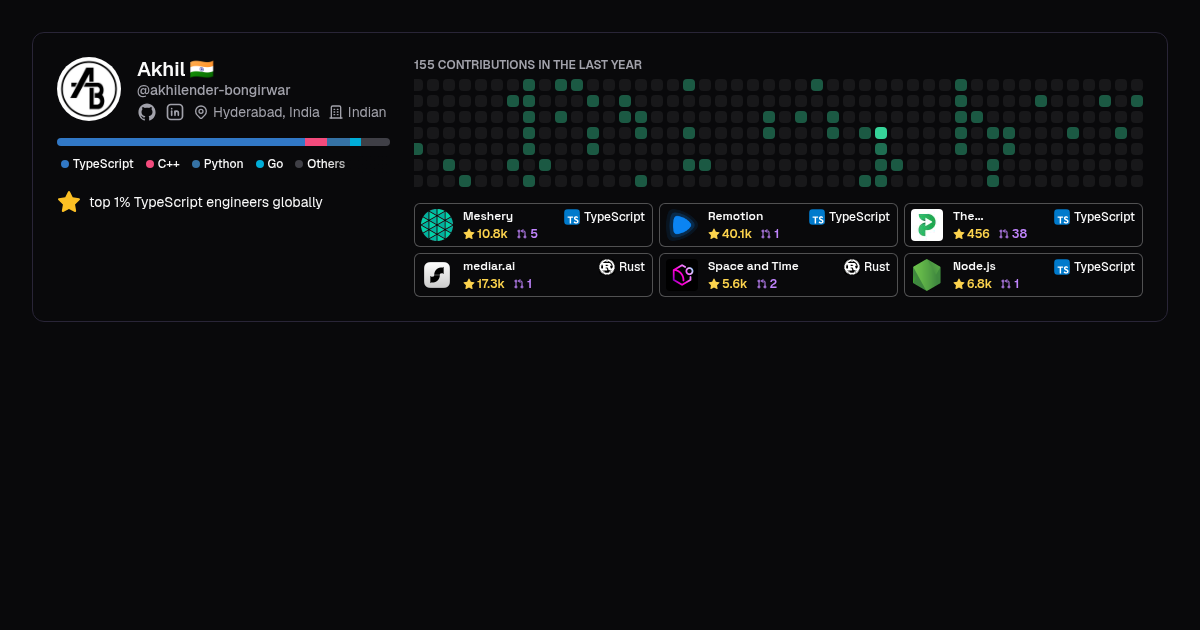Click the AB avatar logo
The image size is (1200, 630).
pos(89,89)
